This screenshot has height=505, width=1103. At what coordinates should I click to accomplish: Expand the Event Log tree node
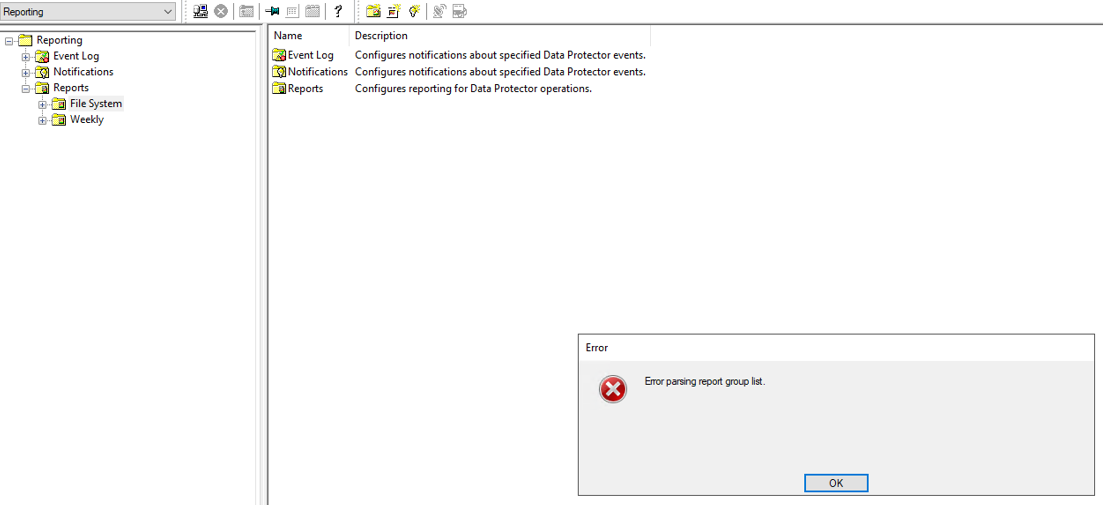click(x=25, y=56)
